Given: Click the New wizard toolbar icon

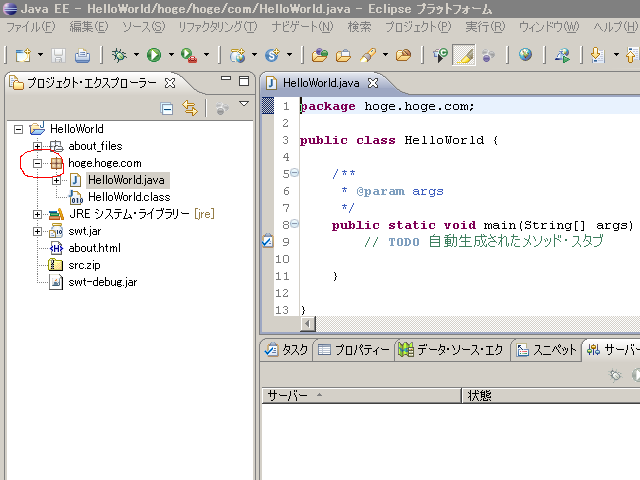Looking at the screenshot, I should tap(23, 55).
